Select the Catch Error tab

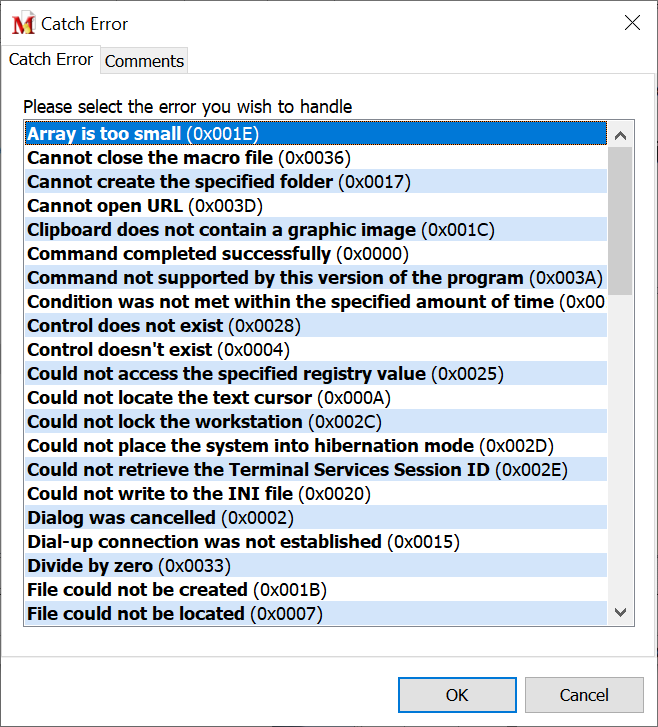pos(50,60)
